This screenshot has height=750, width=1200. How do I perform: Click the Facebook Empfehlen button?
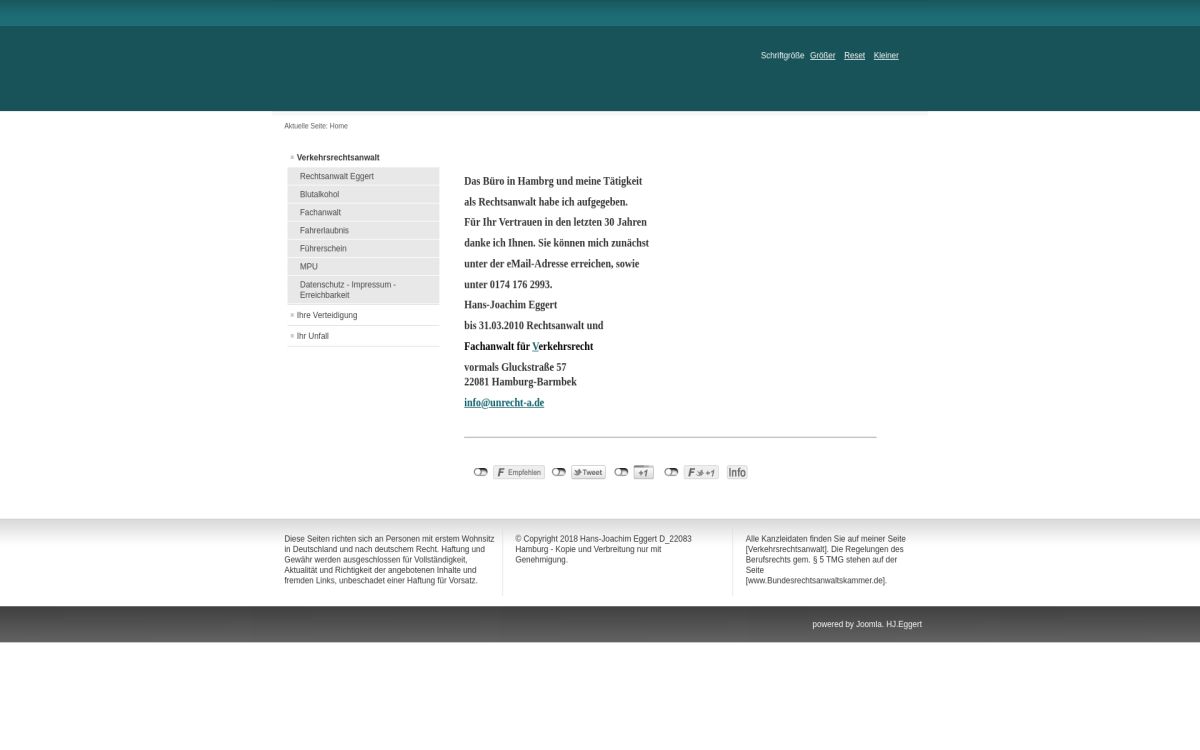coord(519,472)
